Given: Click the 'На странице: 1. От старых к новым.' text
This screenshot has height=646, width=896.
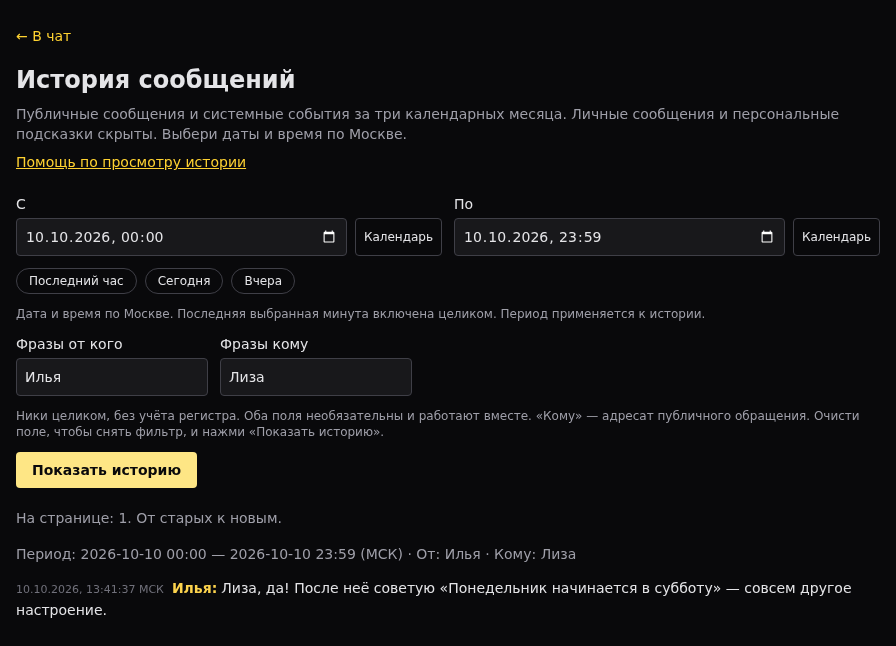Looking at the screenshot, I should [x=149, y=518].
